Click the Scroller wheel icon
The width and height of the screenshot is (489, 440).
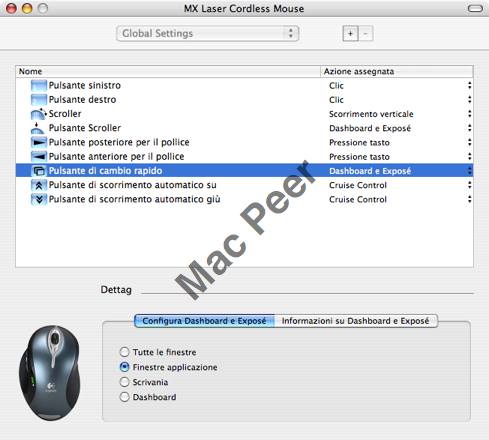[39, 114]
